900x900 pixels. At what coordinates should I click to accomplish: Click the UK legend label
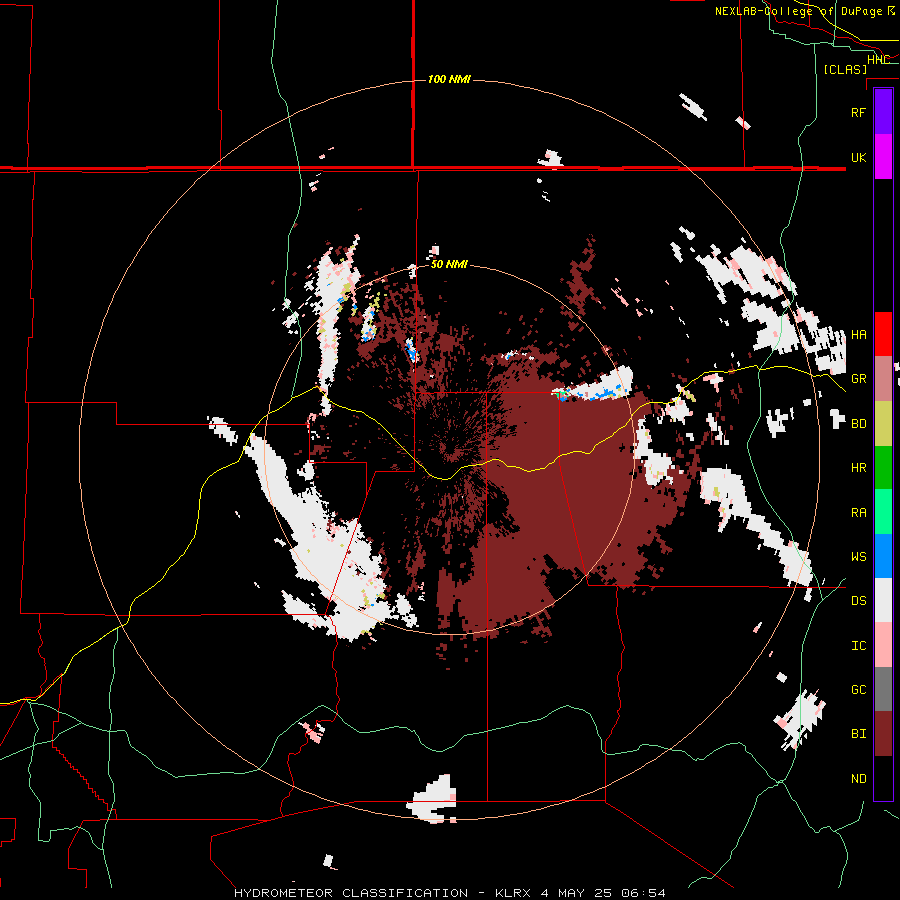(858, 157)
